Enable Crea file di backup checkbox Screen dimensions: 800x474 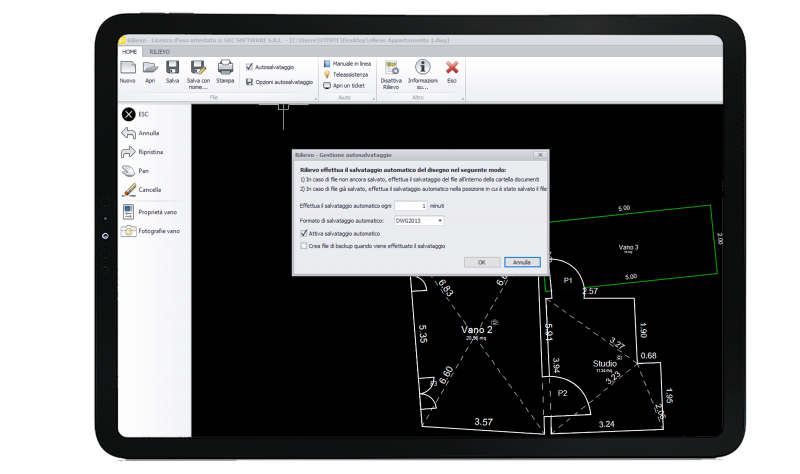coord(304,245)
